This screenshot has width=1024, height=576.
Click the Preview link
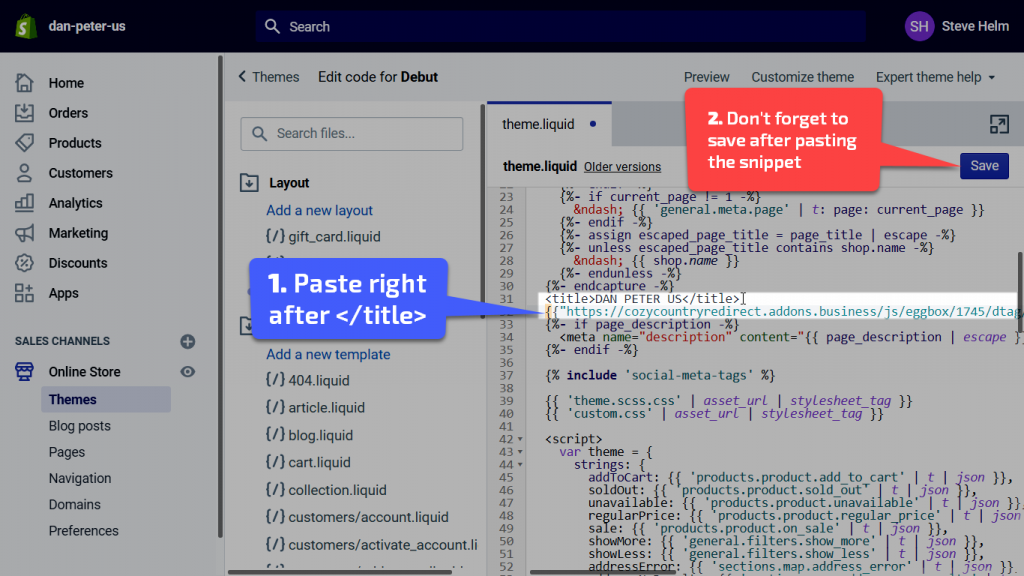707,77
